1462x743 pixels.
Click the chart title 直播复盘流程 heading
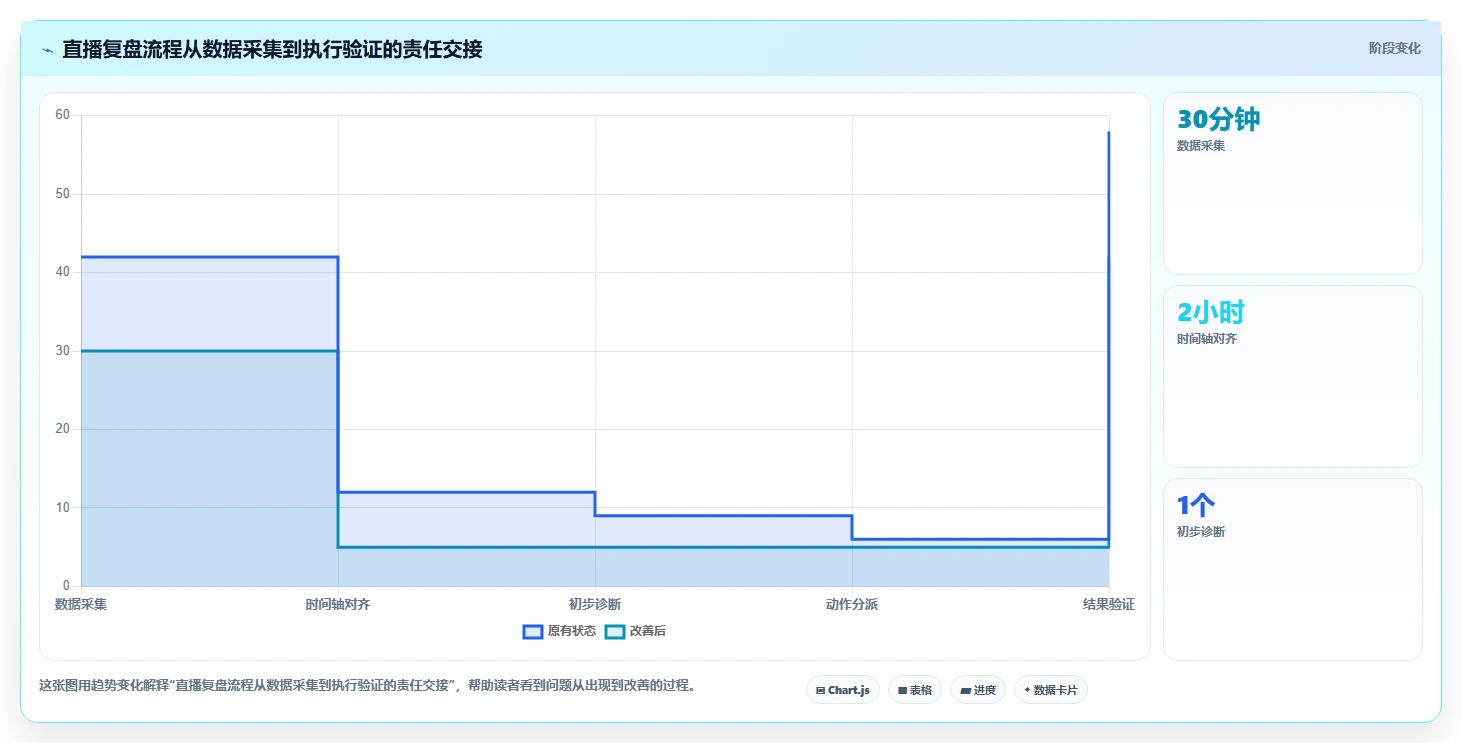coord(272,49)
